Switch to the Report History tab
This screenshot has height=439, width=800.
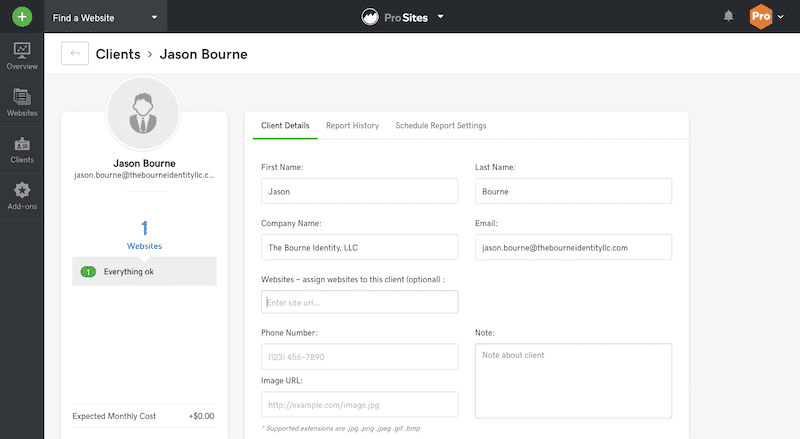(x=353, y=126)
